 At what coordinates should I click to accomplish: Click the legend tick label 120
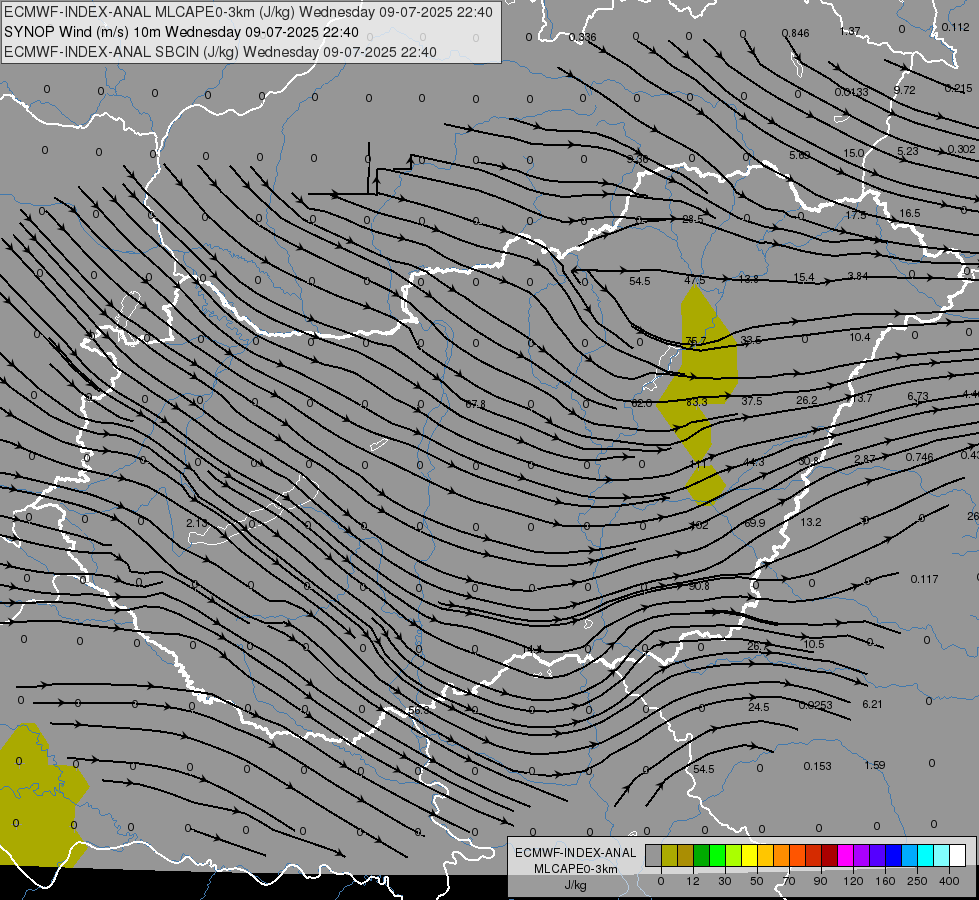(853, 881)
